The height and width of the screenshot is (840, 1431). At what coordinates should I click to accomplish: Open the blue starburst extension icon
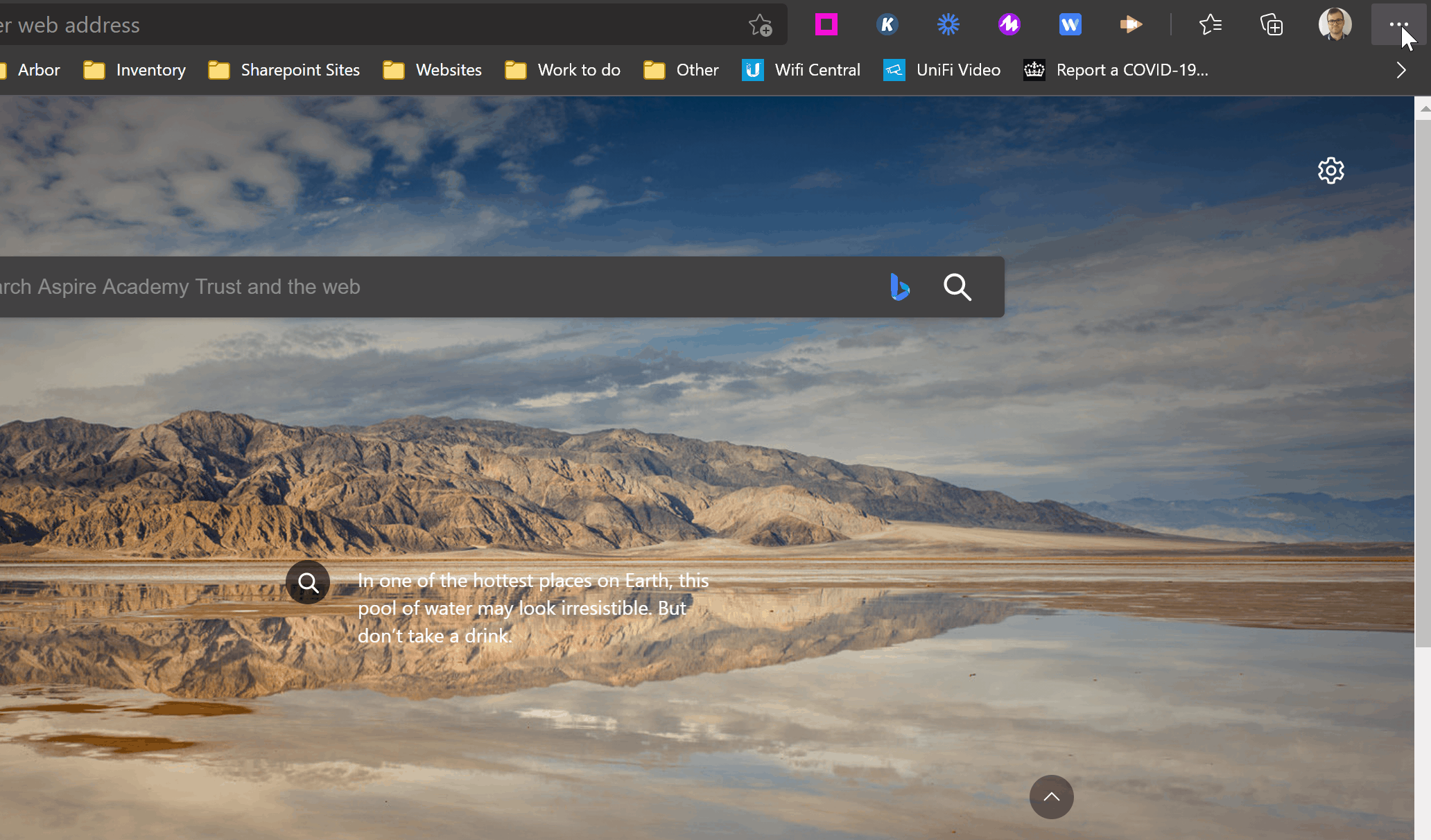coord(948,25)
